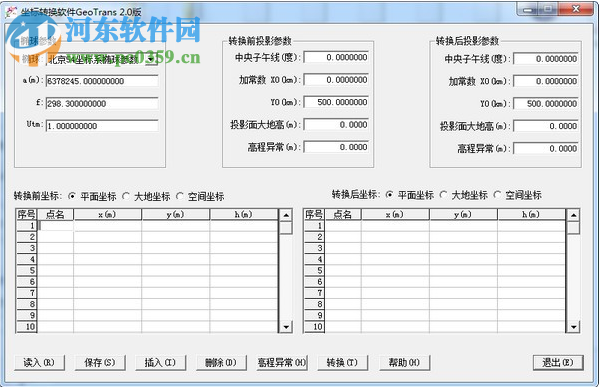Exit with the 退出(E) button
599x387 pixels.
click(558, 363)
